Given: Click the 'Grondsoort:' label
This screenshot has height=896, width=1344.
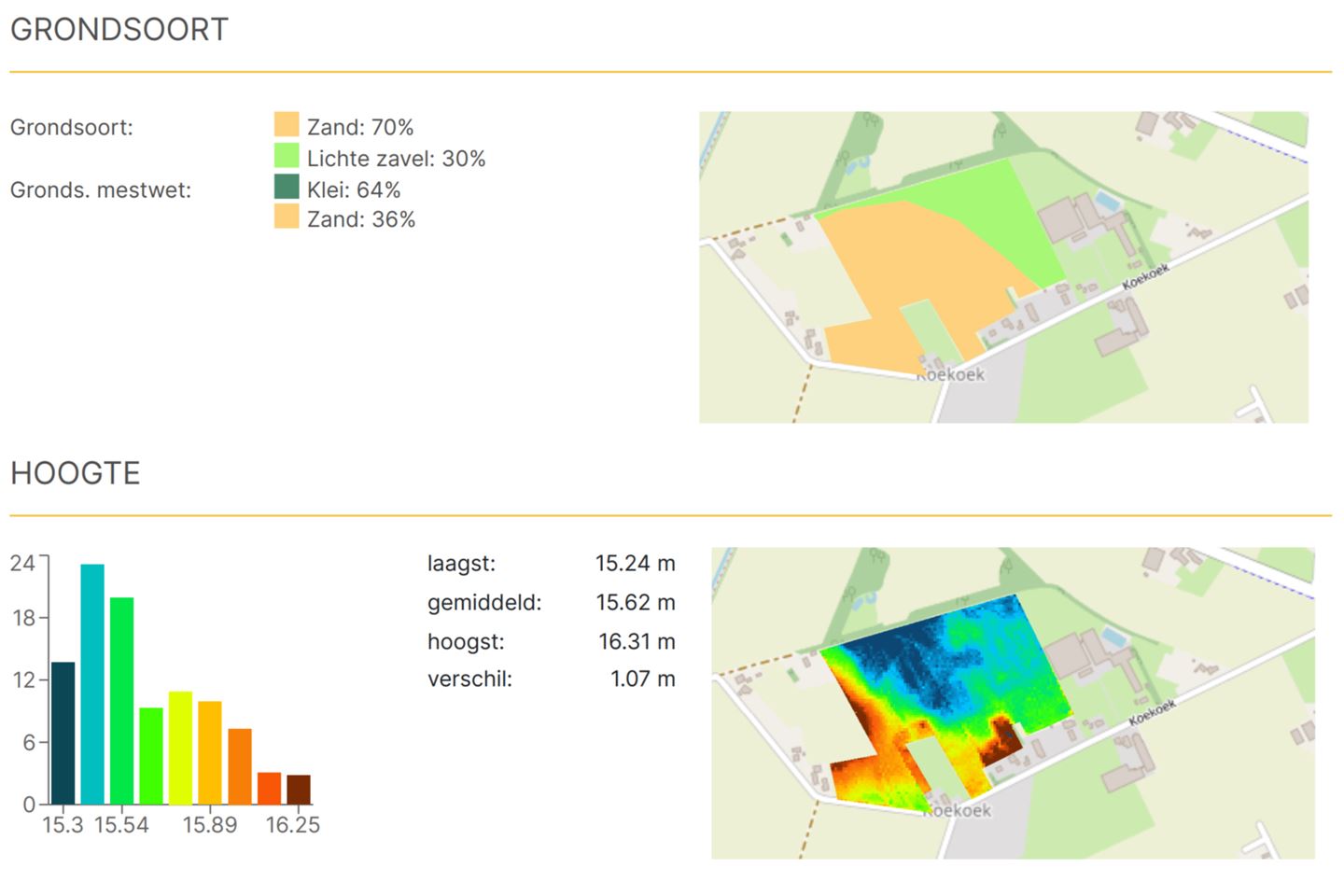Looking at the screenshot, I should click(72, 128).
